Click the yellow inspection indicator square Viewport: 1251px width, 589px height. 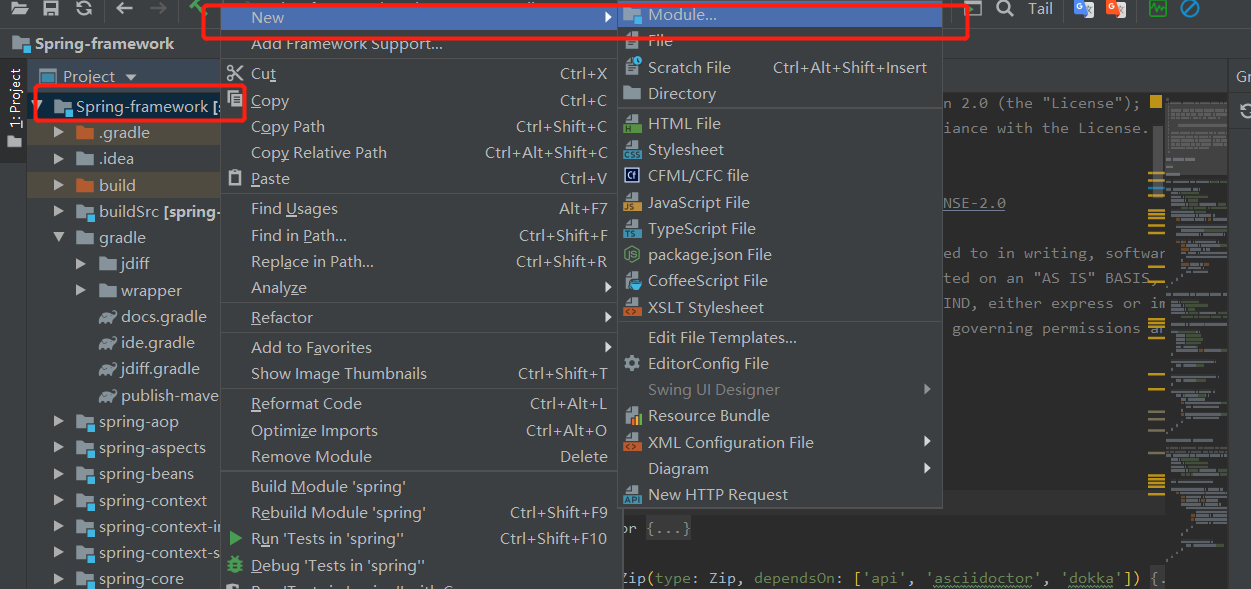click(x=1156, y=102)
